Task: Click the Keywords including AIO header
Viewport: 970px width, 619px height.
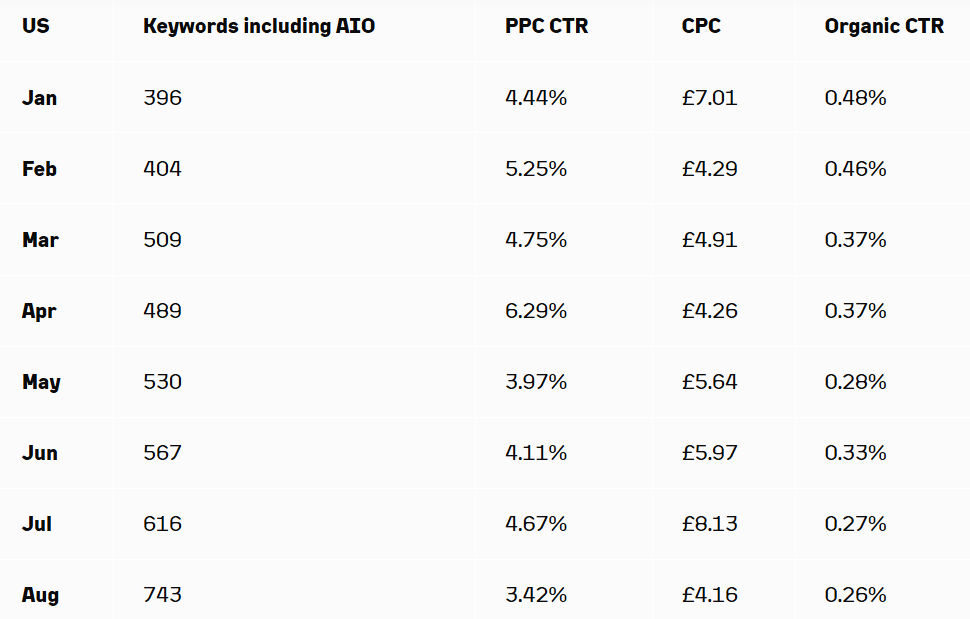Action: pyautogui.click(x=259, y=27)
